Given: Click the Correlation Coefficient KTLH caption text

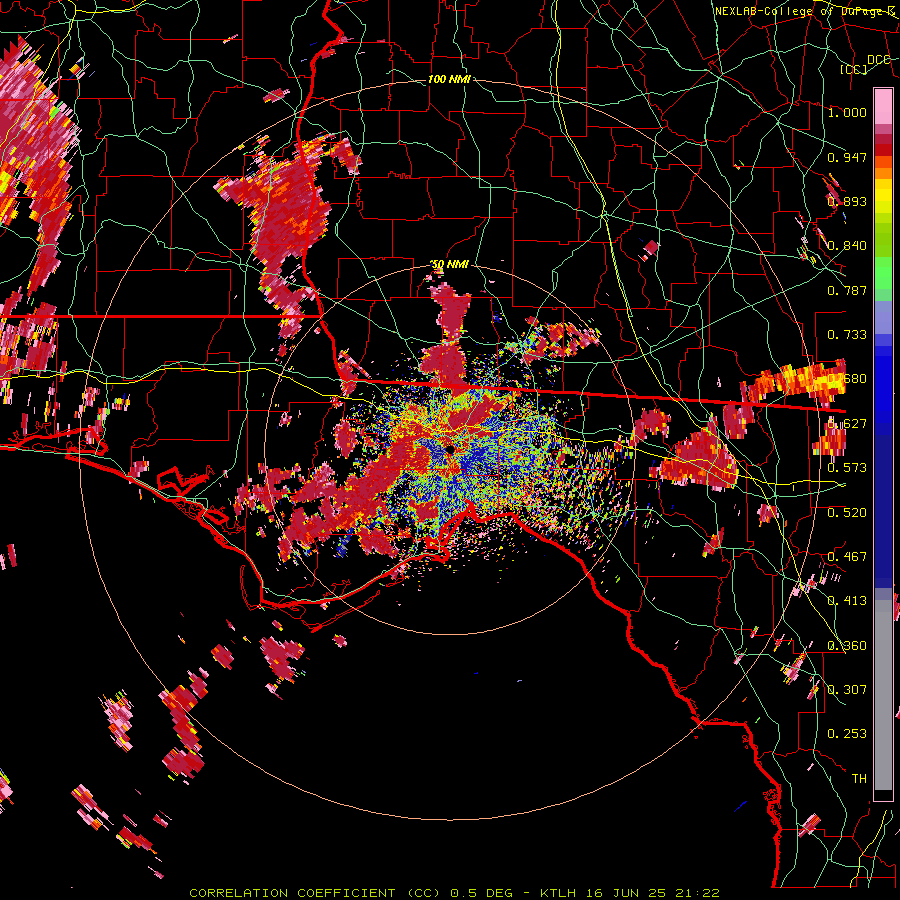Looking at the screenshot, I should tap(454, 893).
